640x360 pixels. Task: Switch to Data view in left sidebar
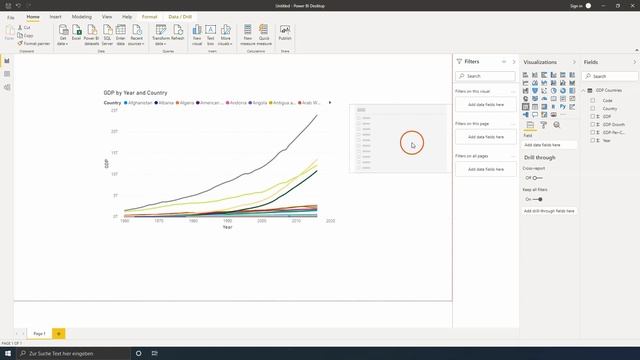click(7, 74)
